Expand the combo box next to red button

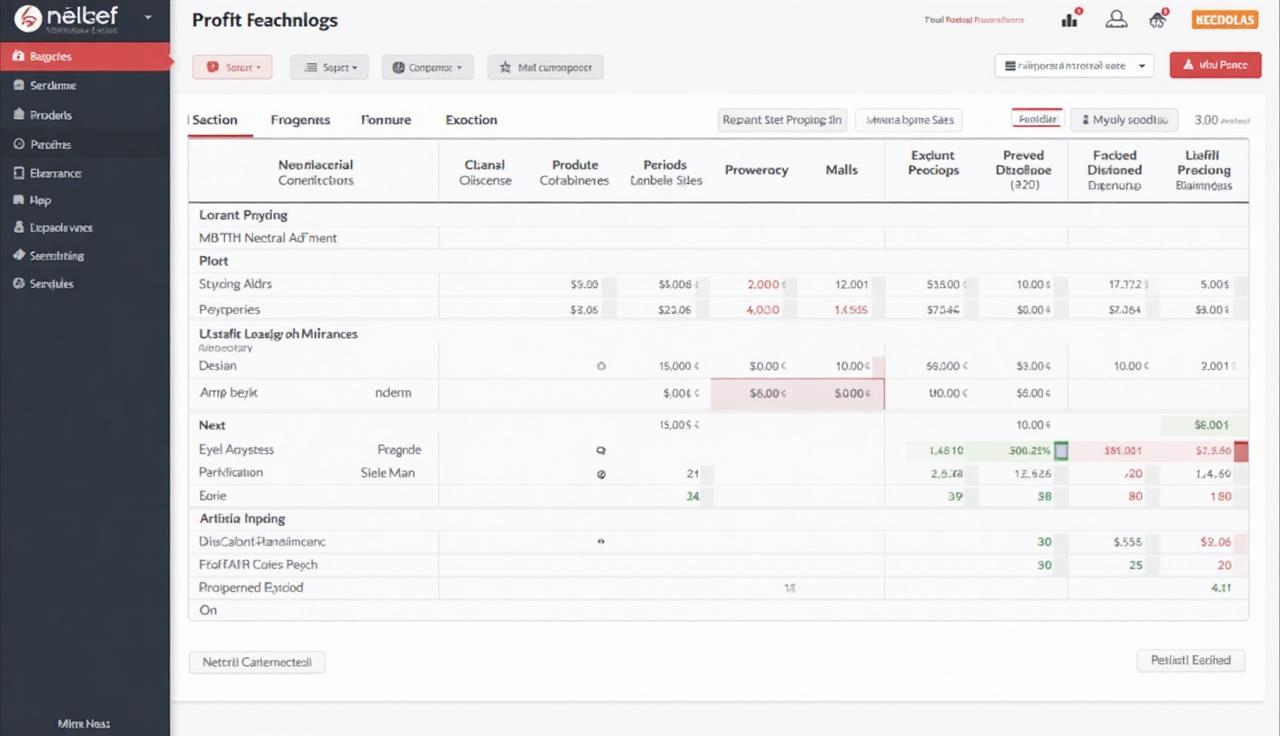[1074, 65]
